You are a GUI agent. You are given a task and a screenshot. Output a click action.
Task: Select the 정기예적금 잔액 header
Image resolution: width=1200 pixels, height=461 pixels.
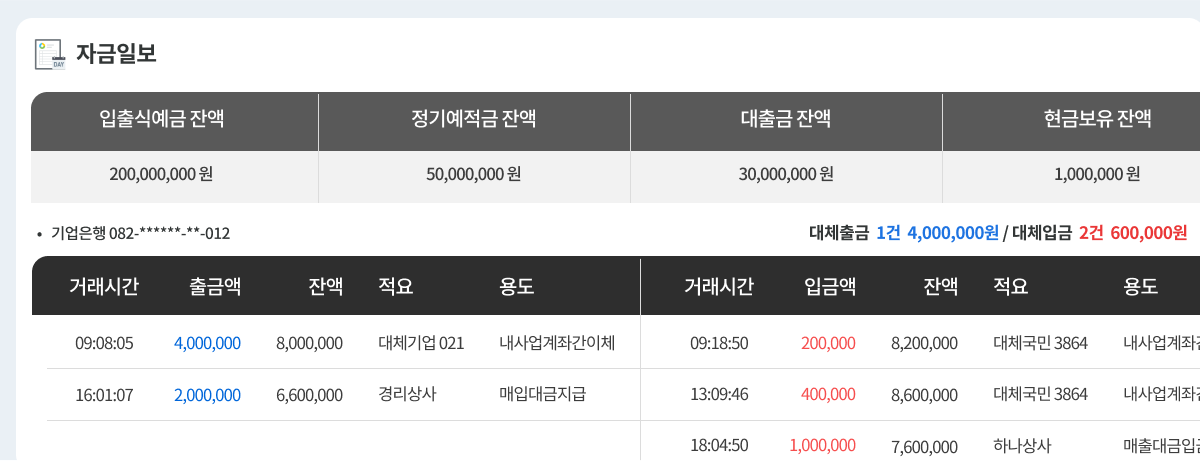point(473,120)
